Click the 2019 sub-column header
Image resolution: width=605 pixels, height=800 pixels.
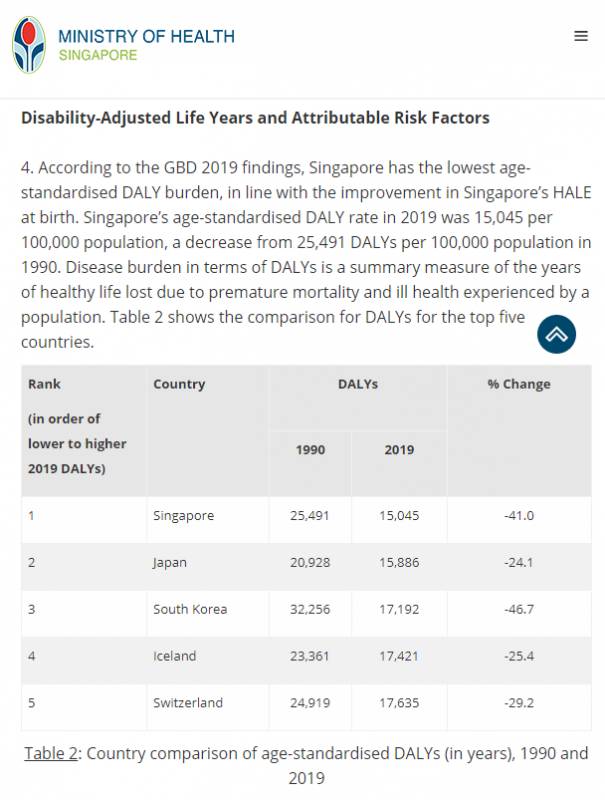click(399, 450)
